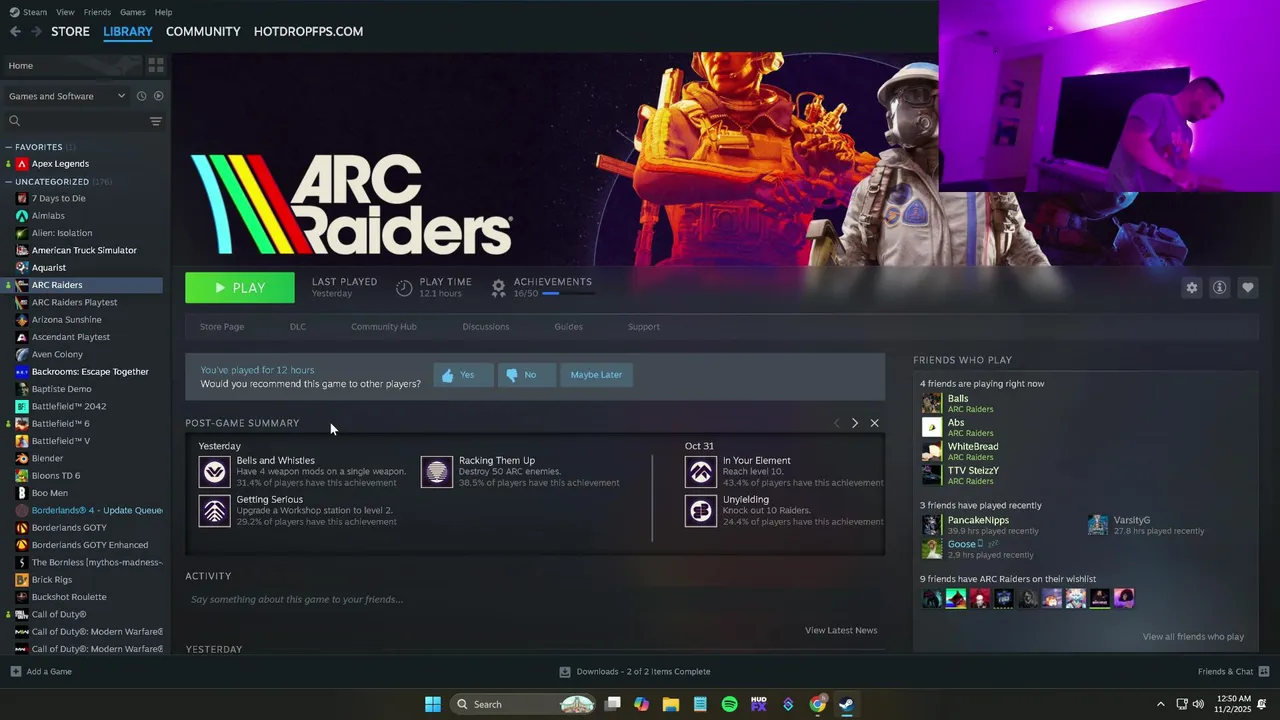Image resolution: width=1280 pixels, height=720 pixels.
Task: Open ARC Raiders settings gear icon
Action: 1191,287
